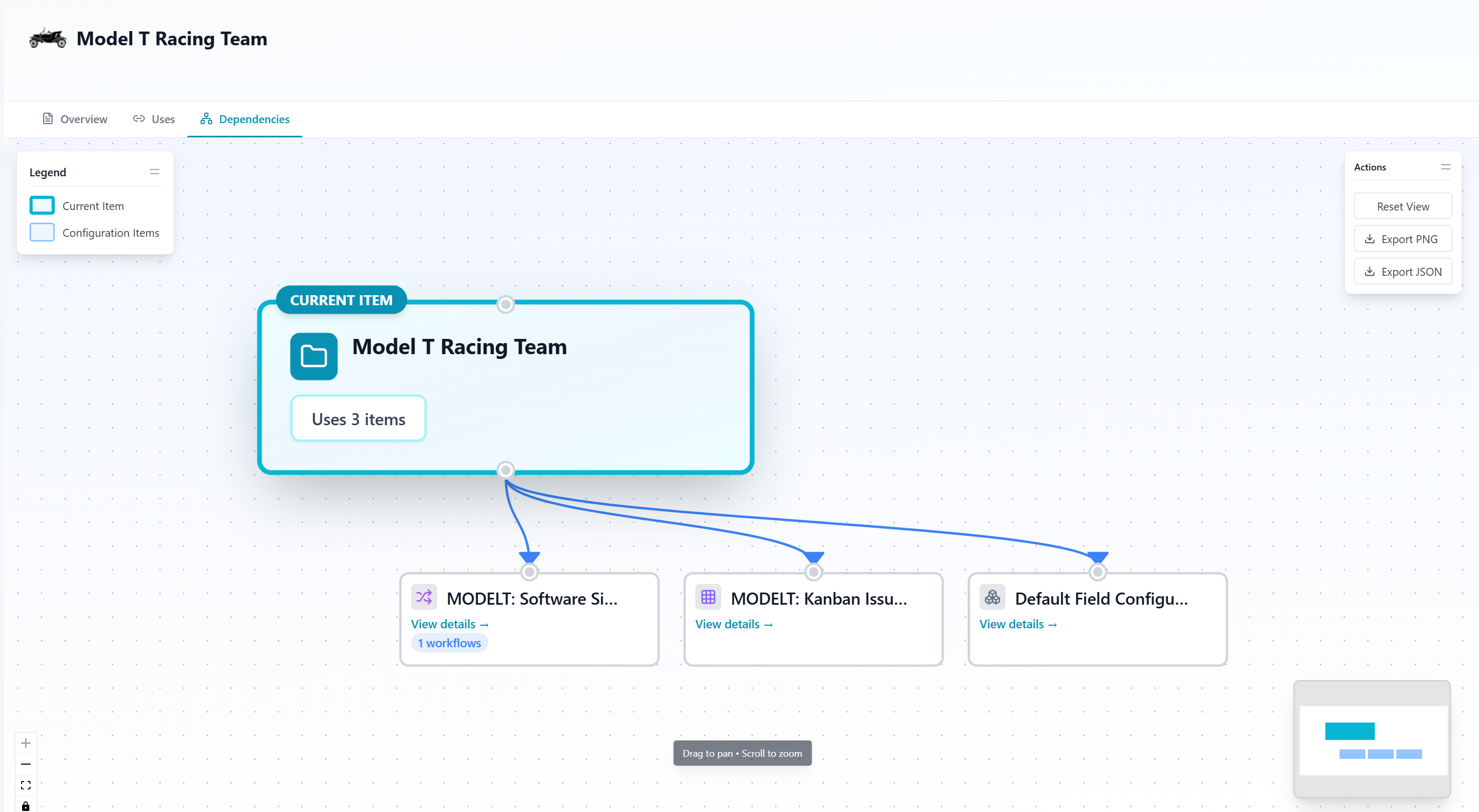Viewport: 1479px width, 812px height.
Task: Collapse the Actions panel
Action: [1445, 167]
